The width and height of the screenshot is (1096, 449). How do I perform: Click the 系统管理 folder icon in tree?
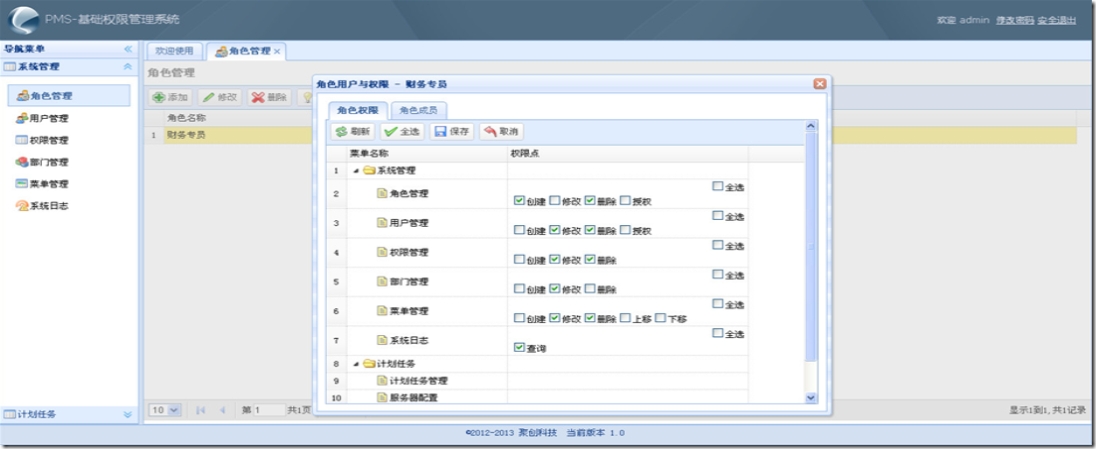[369, 171]
